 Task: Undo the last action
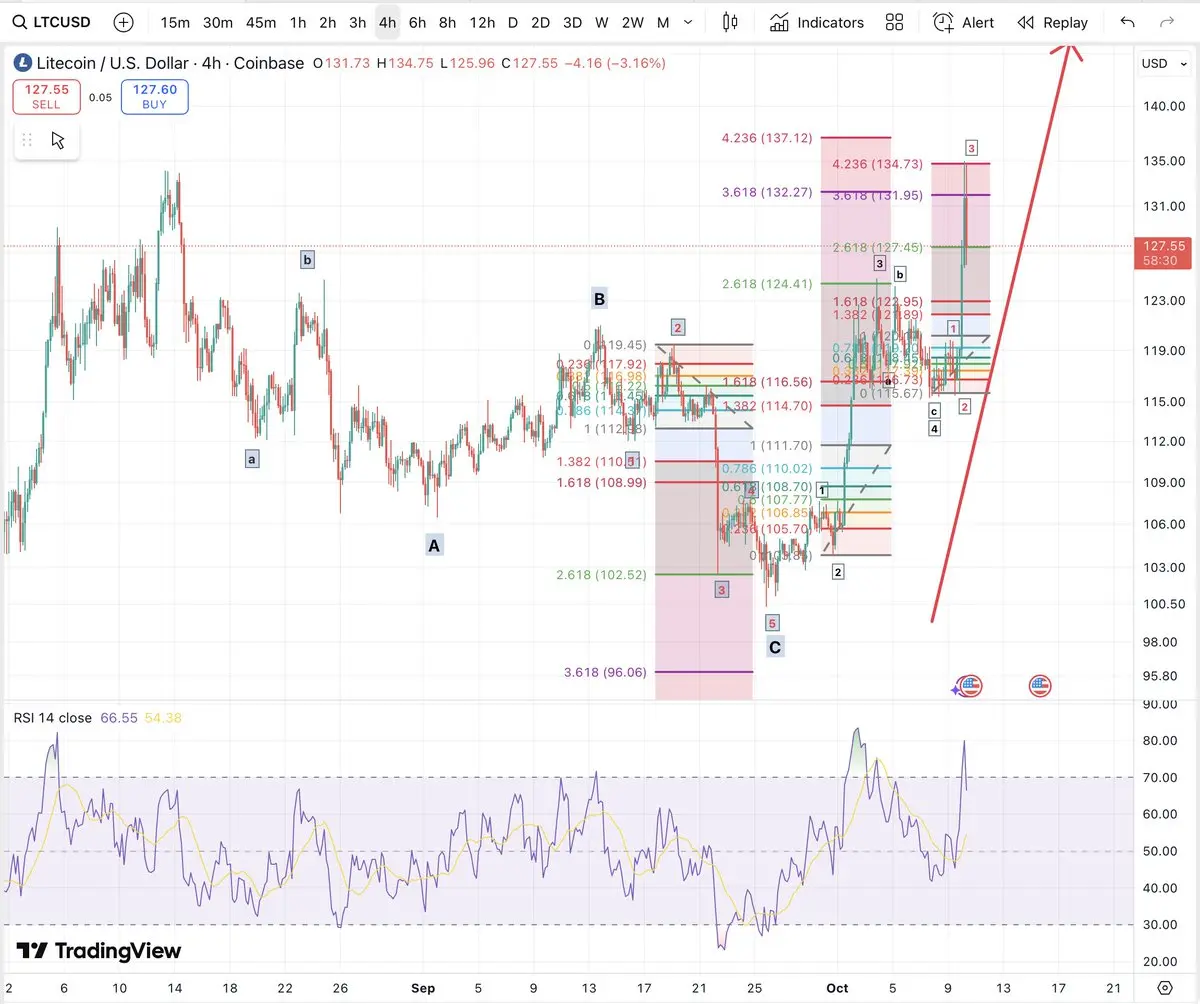click(x=1127, y=22)
